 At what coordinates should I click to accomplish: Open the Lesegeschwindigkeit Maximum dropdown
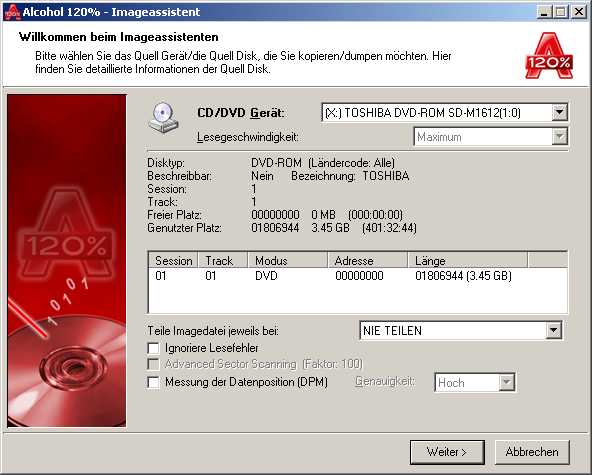[560, 137]
